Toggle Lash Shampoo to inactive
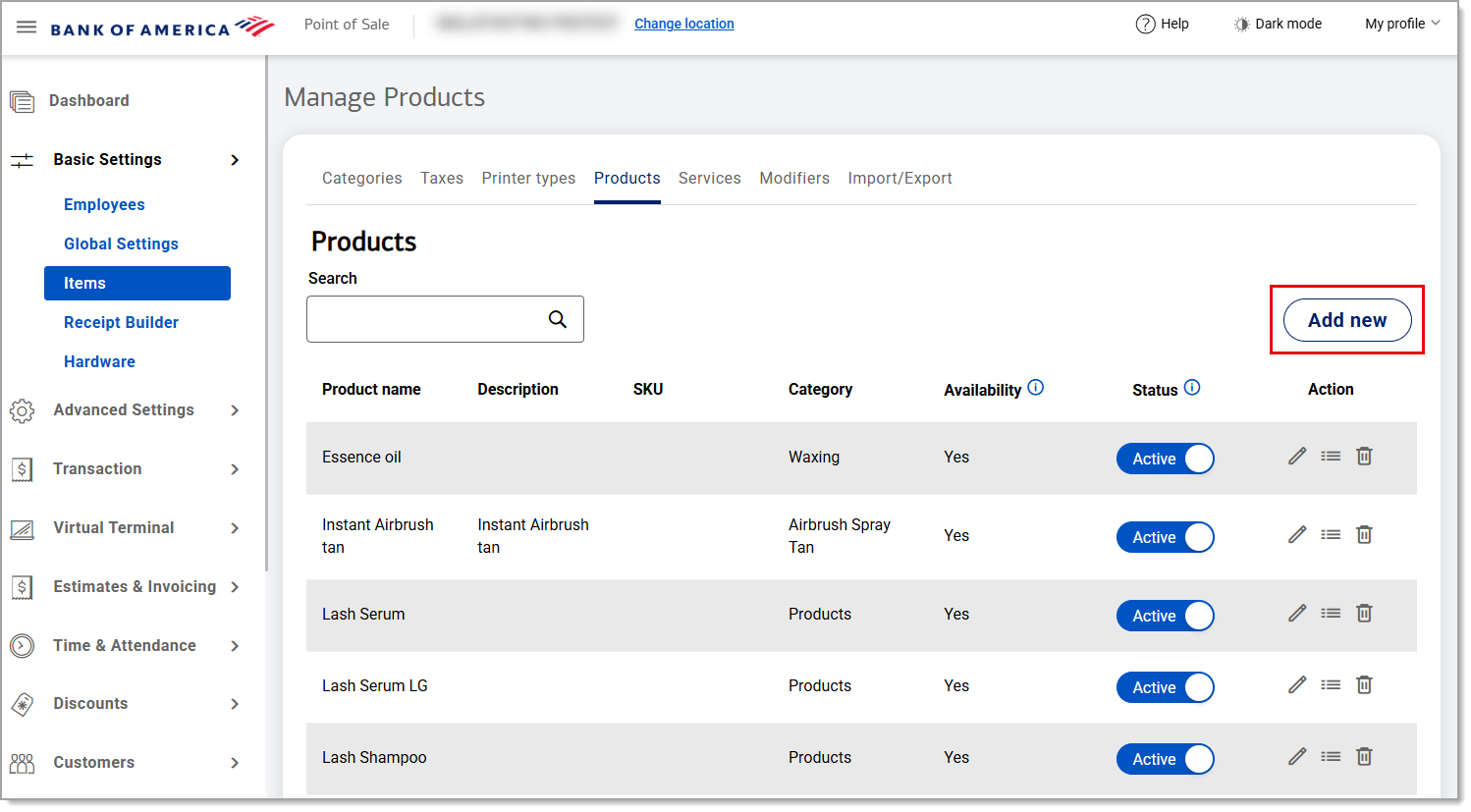The image size is (1471, 812). 1165,759
